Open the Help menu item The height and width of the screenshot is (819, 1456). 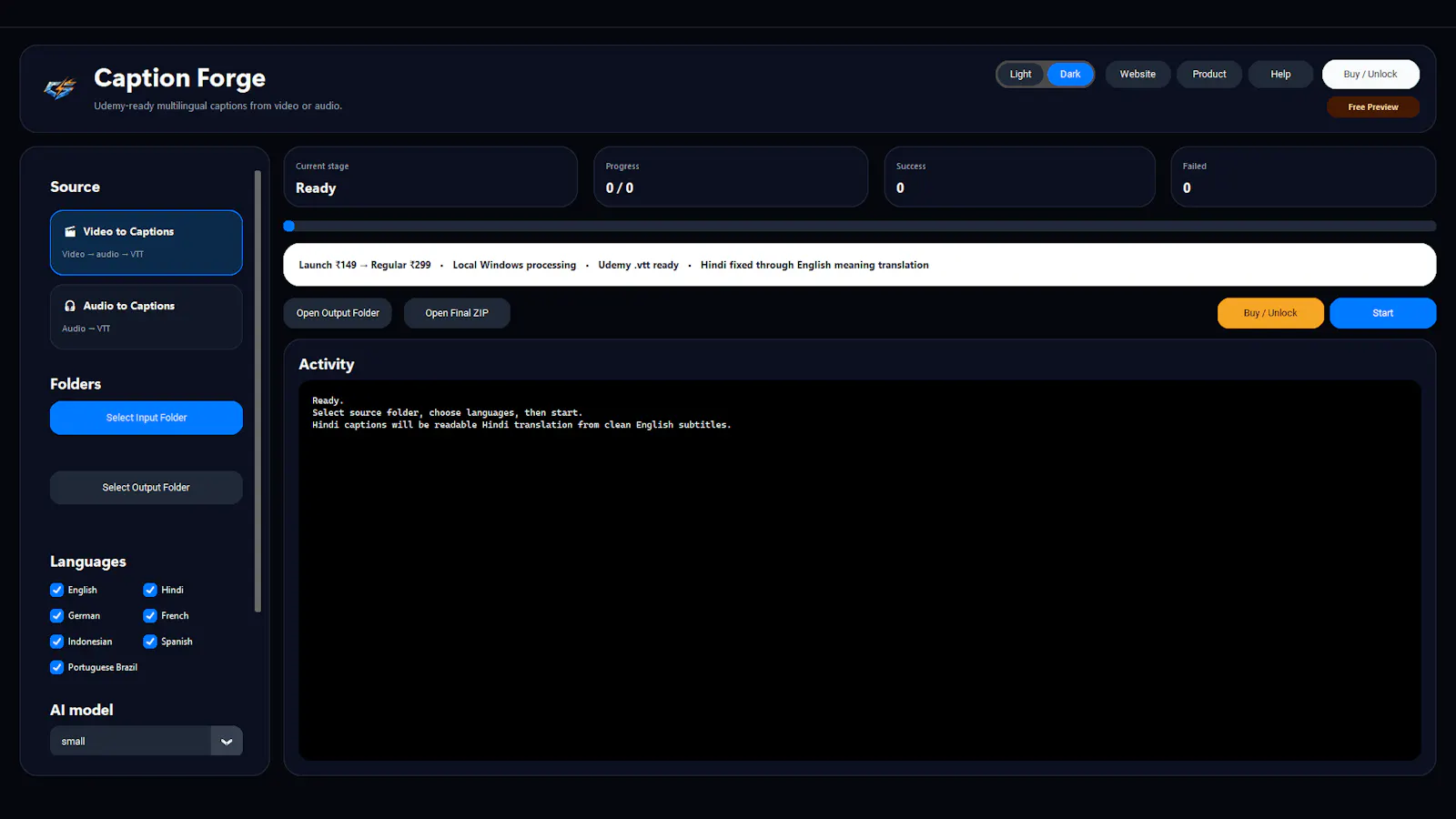click(1280, 74)
